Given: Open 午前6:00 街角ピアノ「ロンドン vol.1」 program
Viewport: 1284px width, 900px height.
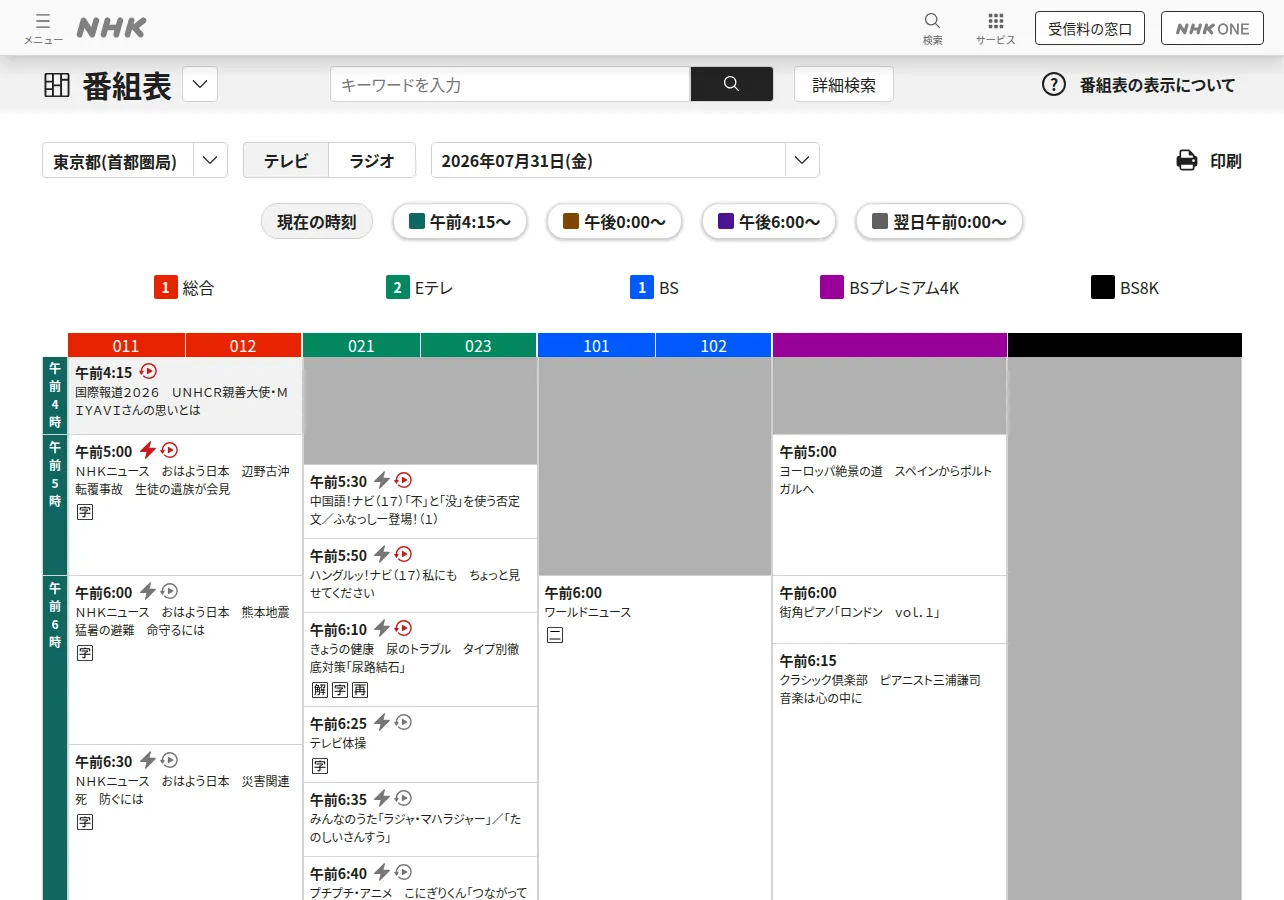Looking at the screenshot, I should 890,609.
